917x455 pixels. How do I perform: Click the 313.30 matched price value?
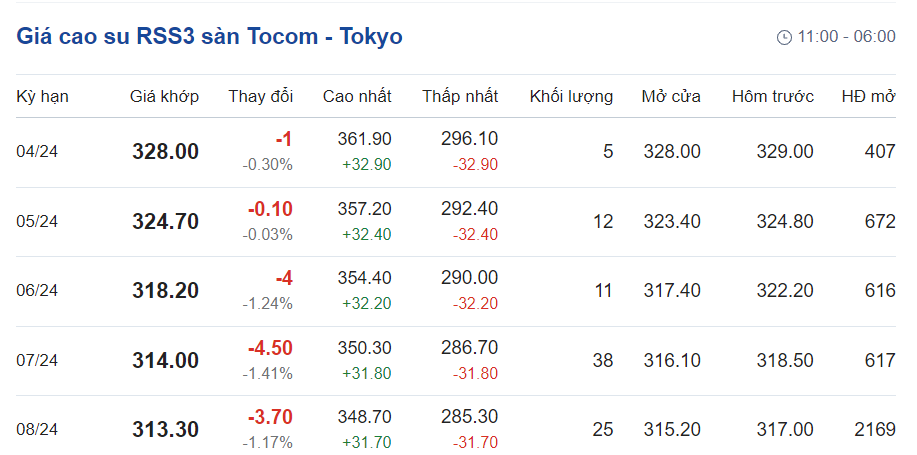click(165, 430)
